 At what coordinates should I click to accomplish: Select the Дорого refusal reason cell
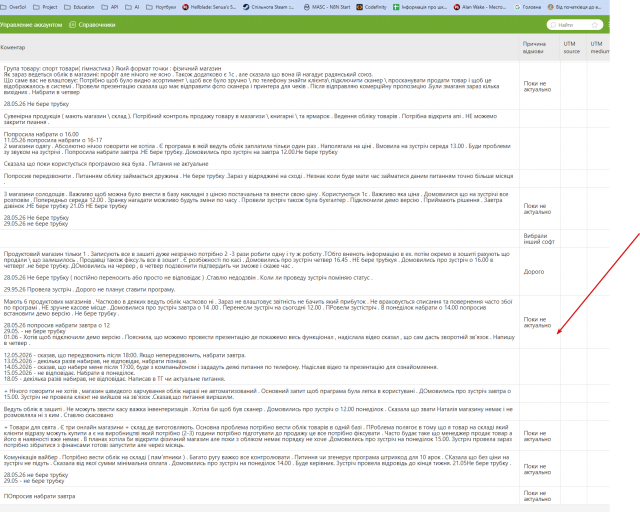[x=540, y=272]
